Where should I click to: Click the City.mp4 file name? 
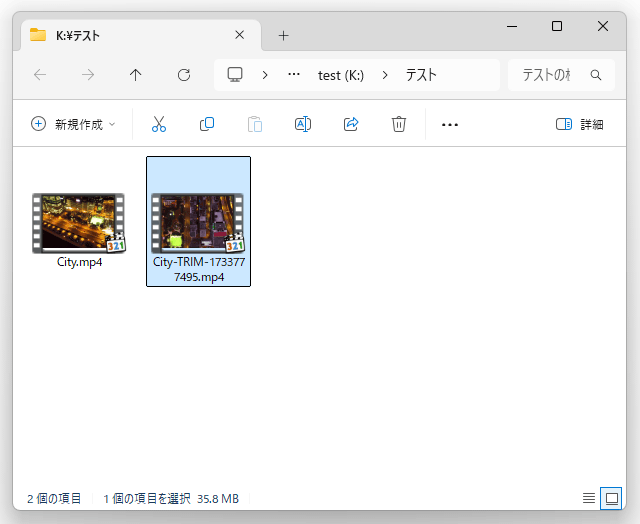click(x=79, y=262)
